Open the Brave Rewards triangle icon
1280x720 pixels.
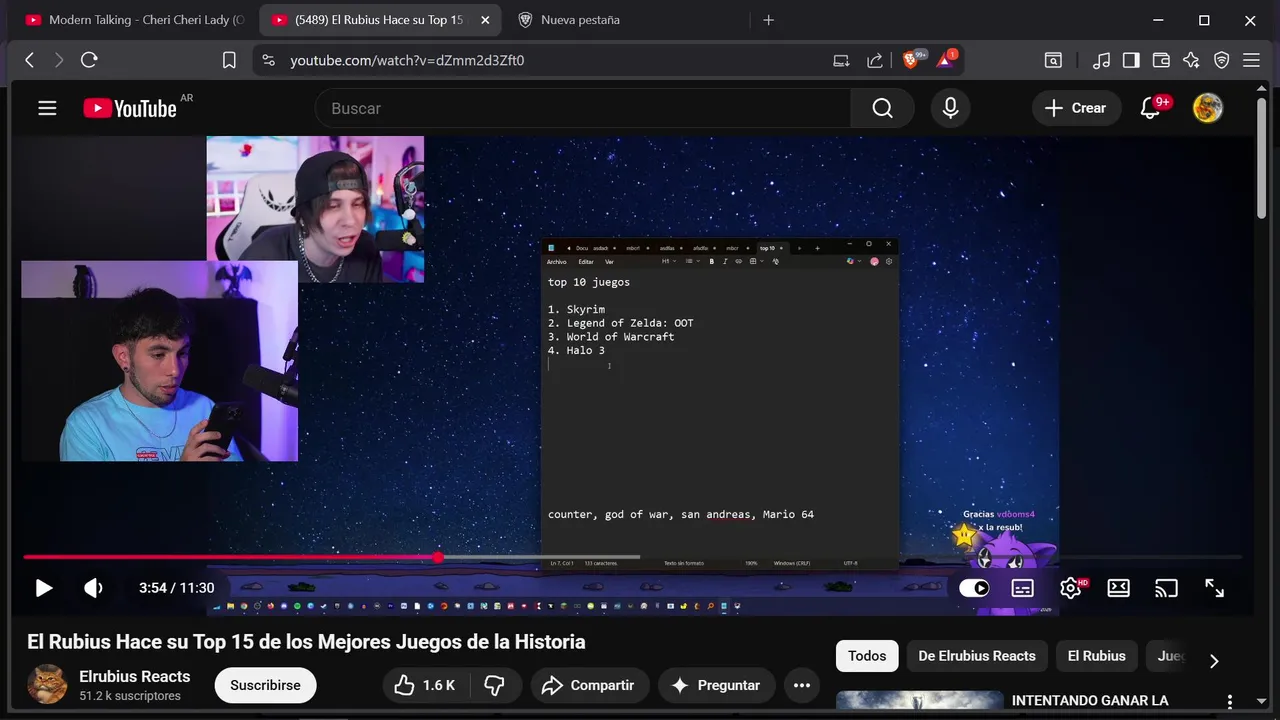[946, 60]
